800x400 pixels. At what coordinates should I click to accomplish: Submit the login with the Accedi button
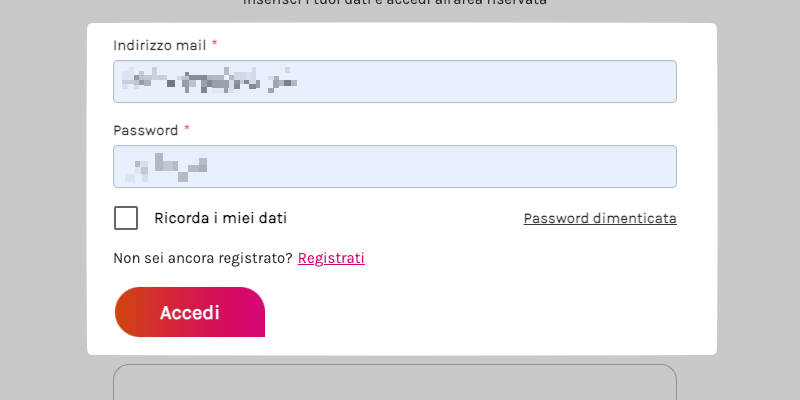point(190,312)
